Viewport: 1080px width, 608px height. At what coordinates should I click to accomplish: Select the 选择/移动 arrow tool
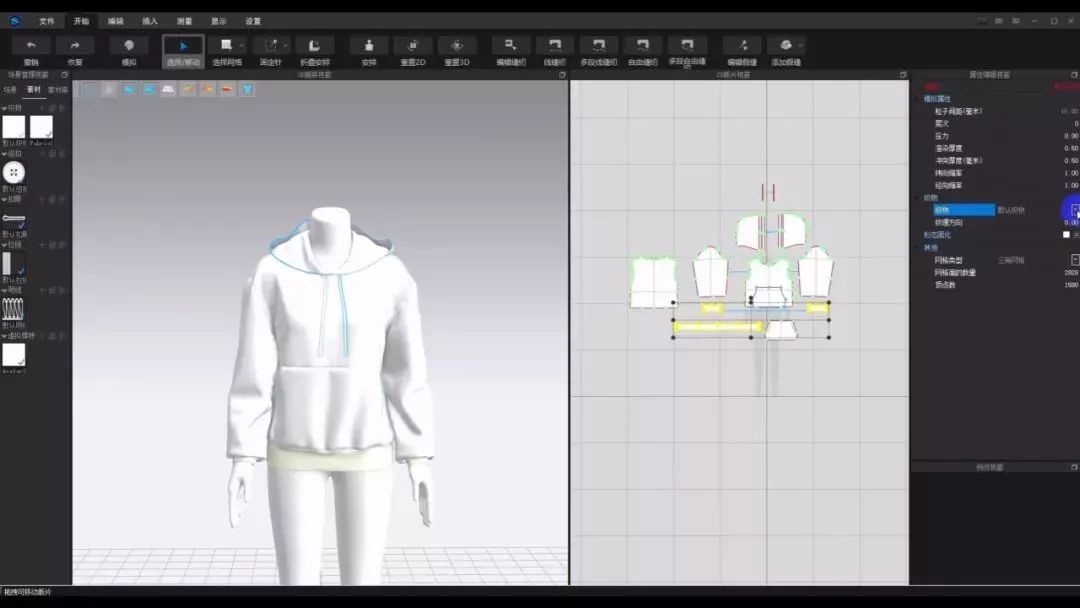tap(183, 46)
